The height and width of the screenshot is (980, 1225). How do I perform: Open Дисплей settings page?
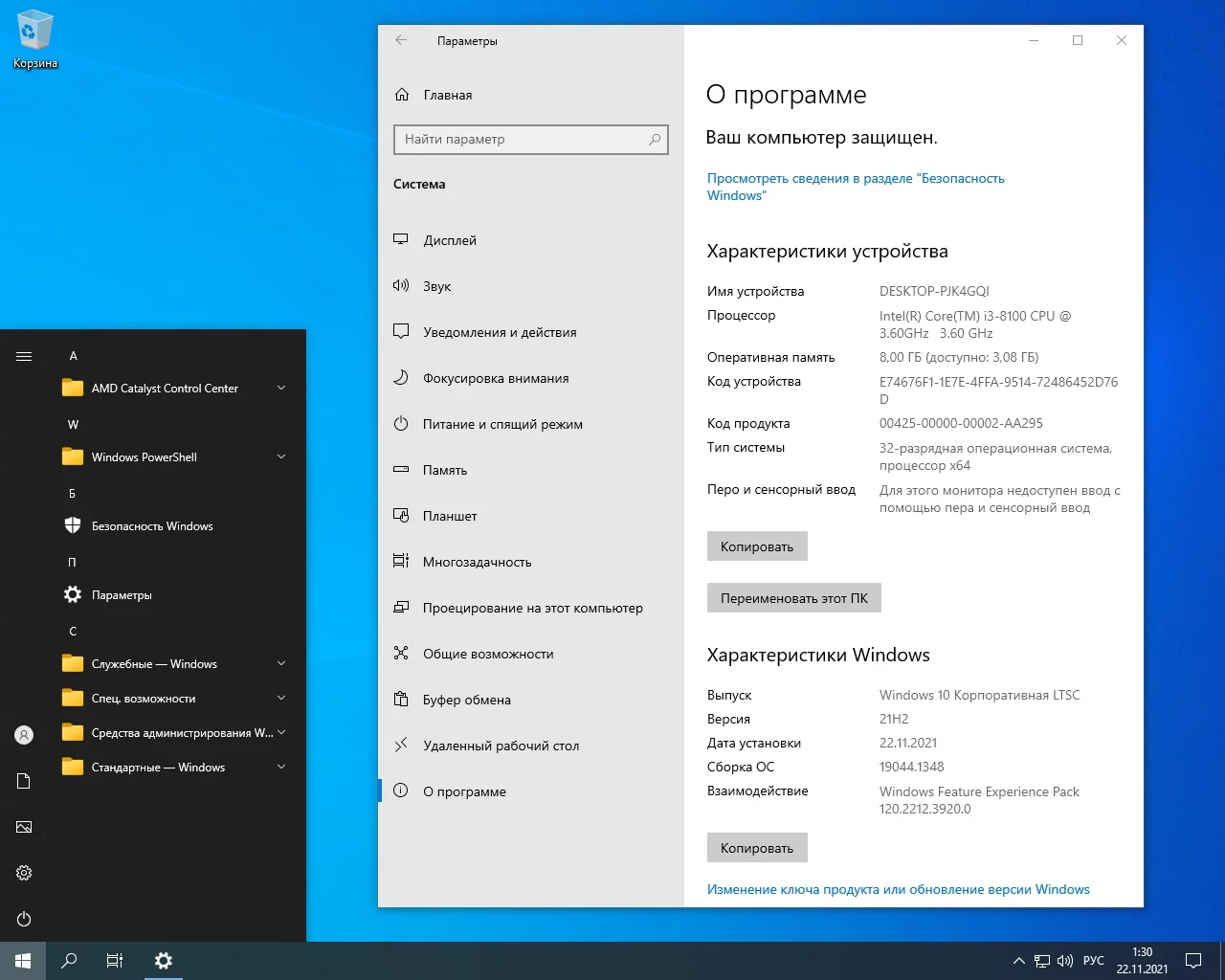pyautogui.click(x=530, y=240)
